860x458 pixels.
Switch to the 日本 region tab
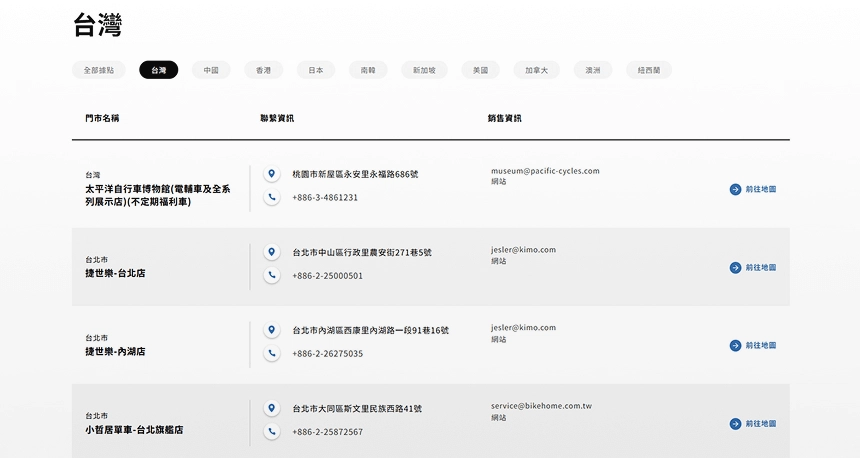click(x=315, y=70)
